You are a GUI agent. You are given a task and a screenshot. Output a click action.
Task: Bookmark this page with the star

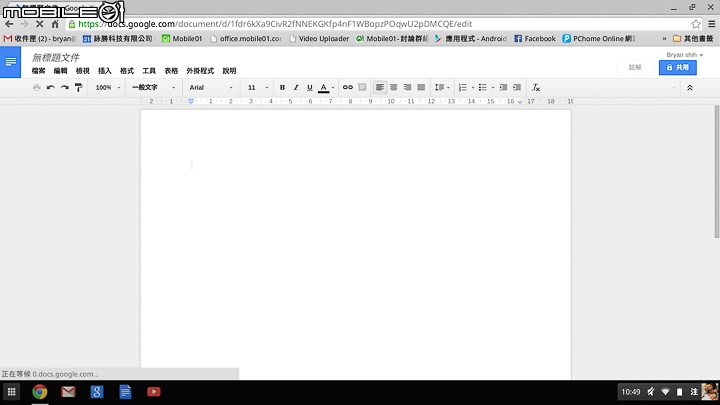[696, 24]
